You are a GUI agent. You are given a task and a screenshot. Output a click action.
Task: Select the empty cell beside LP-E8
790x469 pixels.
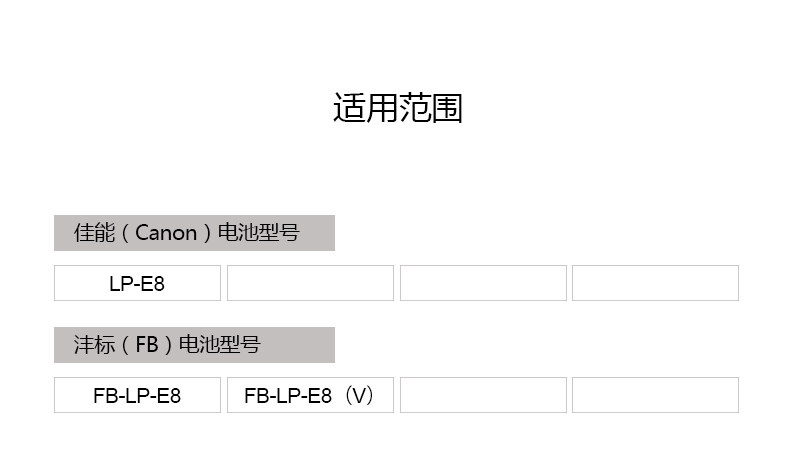(310, 283)
